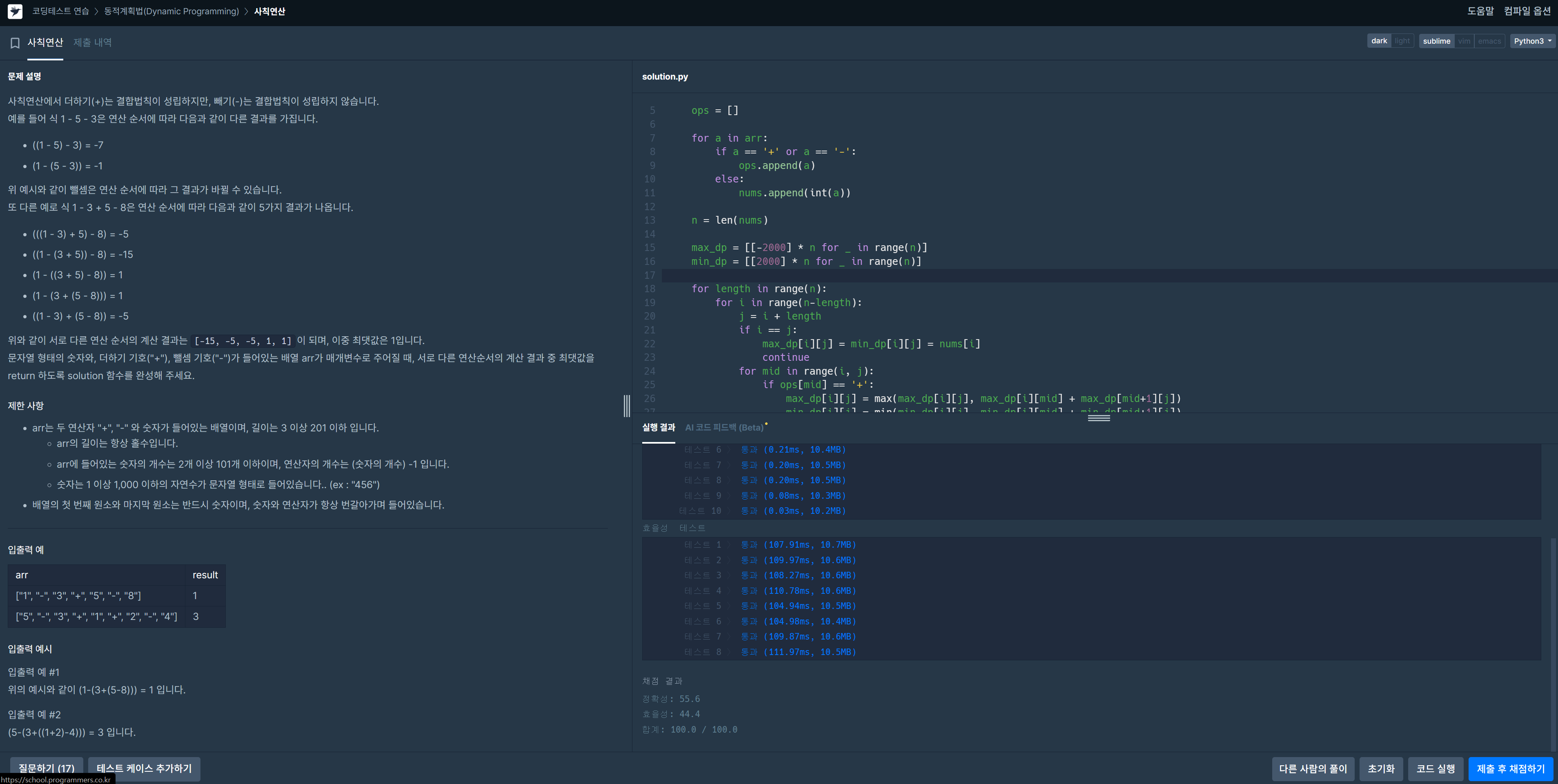Click the 채점 결과 heading
Viewport: 1558px width, 784px height.
662,681
